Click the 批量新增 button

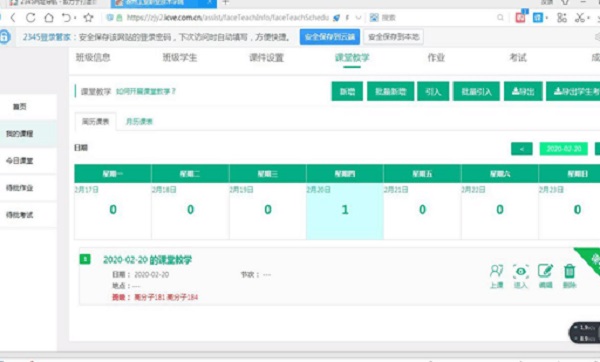[390, 91]
